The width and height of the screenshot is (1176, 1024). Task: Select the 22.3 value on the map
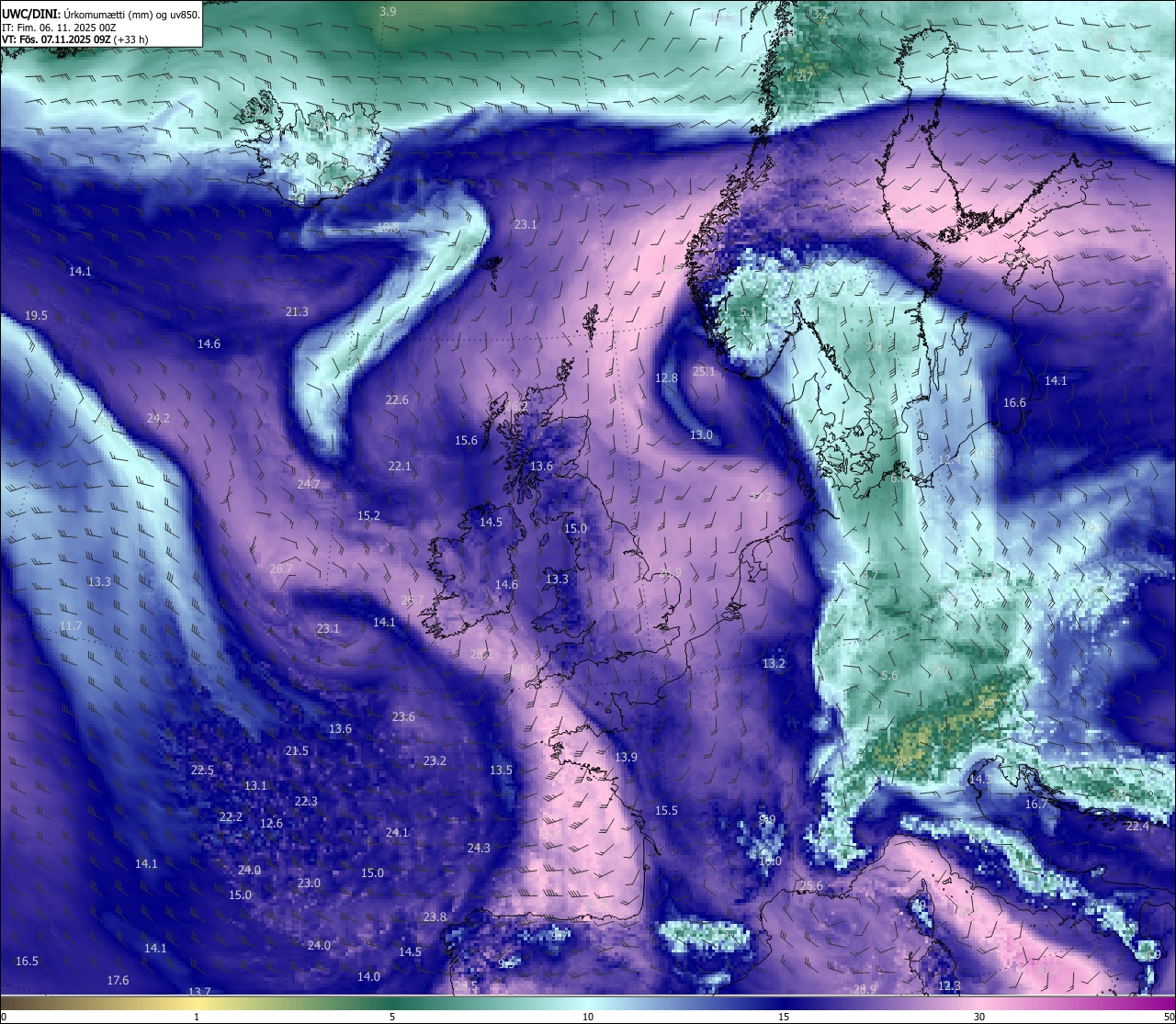point(306,801)
